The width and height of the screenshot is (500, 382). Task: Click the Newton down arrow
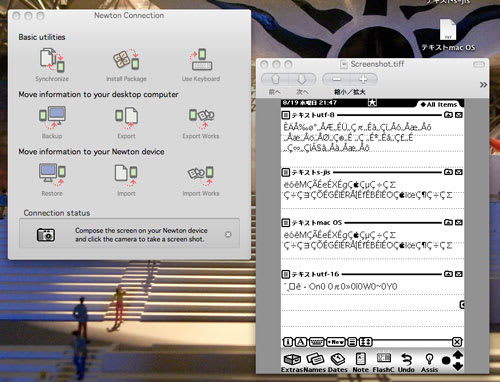pos(458,366)
